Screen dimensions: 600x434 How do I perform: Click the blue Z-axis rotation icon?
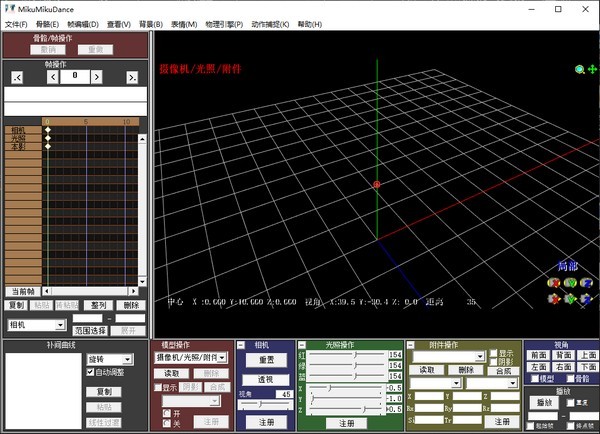pos(587,282)
